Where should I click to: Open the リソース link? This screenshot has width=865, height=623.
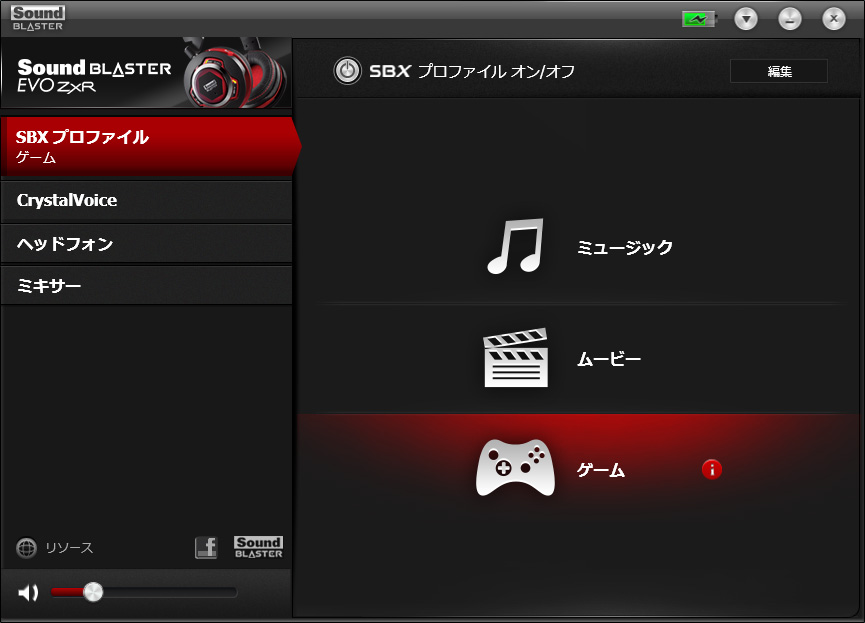pos(69,548)
